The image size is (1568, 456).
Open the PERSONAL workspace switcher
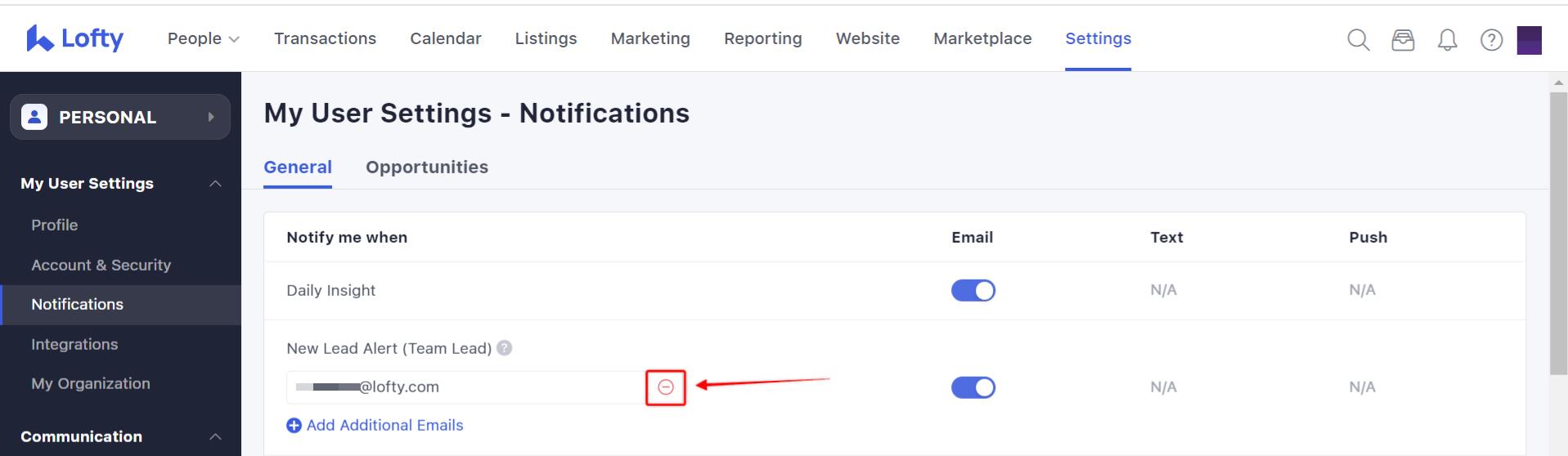click(120, 117)
